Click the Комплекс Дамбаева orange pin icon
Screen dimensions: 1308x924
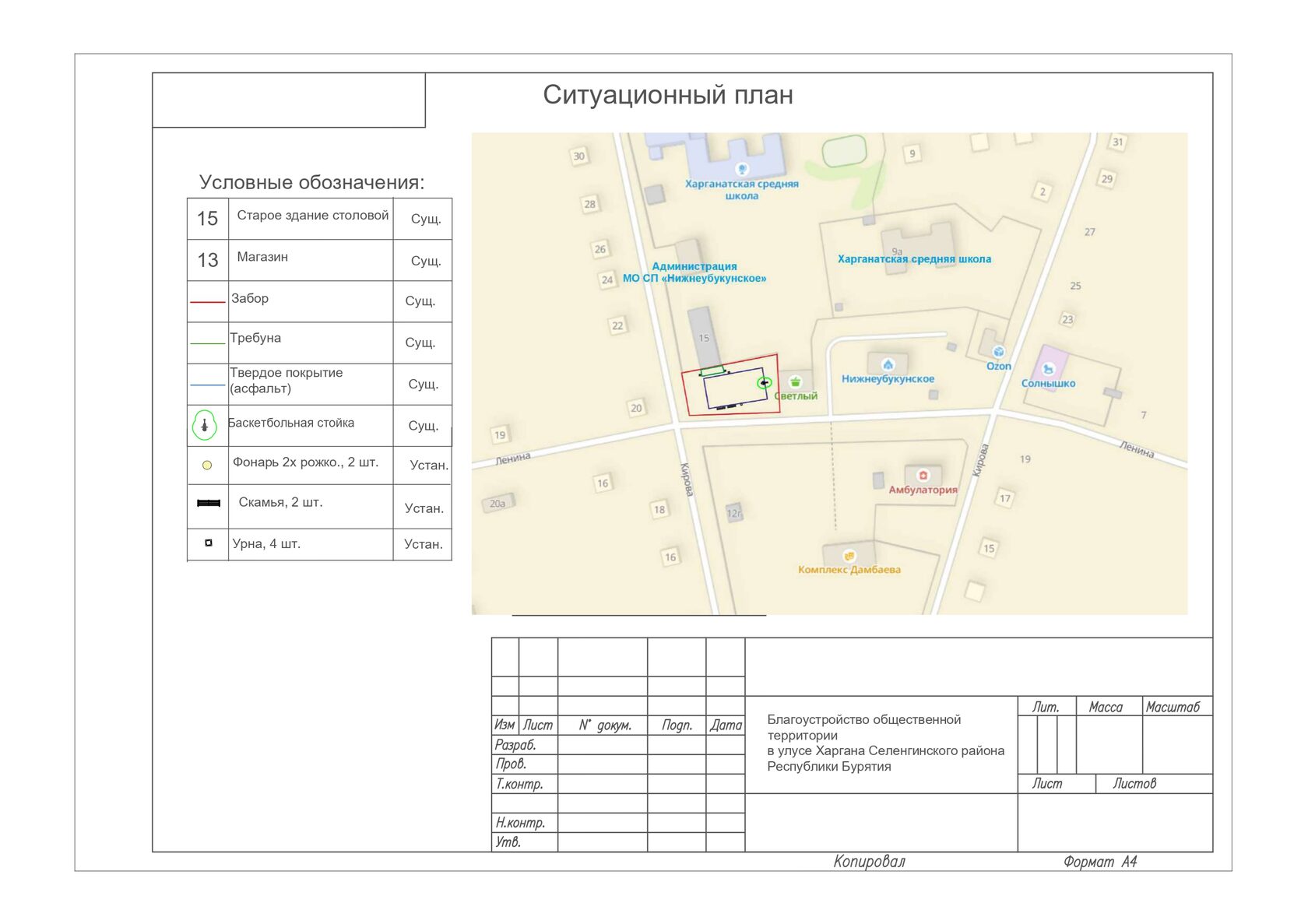(x=849, y=556)
